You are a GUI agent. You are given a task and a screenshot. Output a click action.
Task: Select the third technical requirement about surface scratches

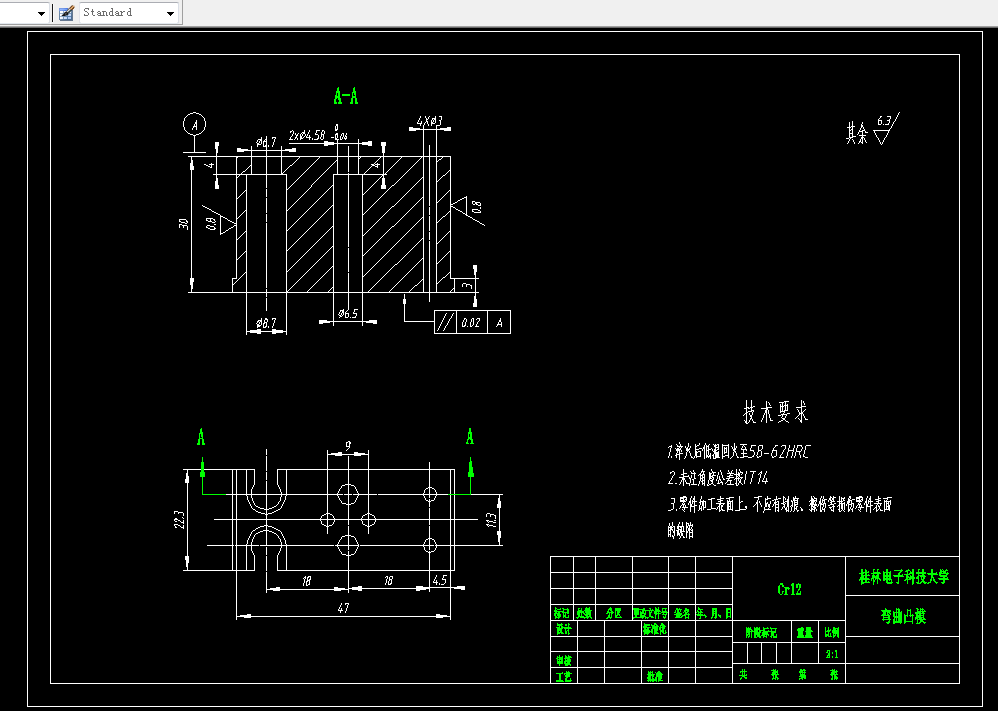coord(779,517)
